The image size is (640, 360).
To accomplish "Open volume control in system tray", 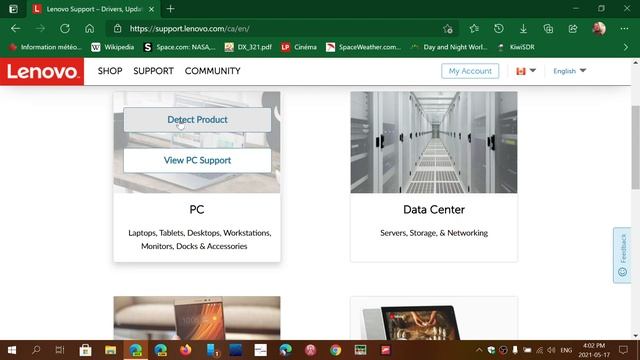I will click(551, 350).
